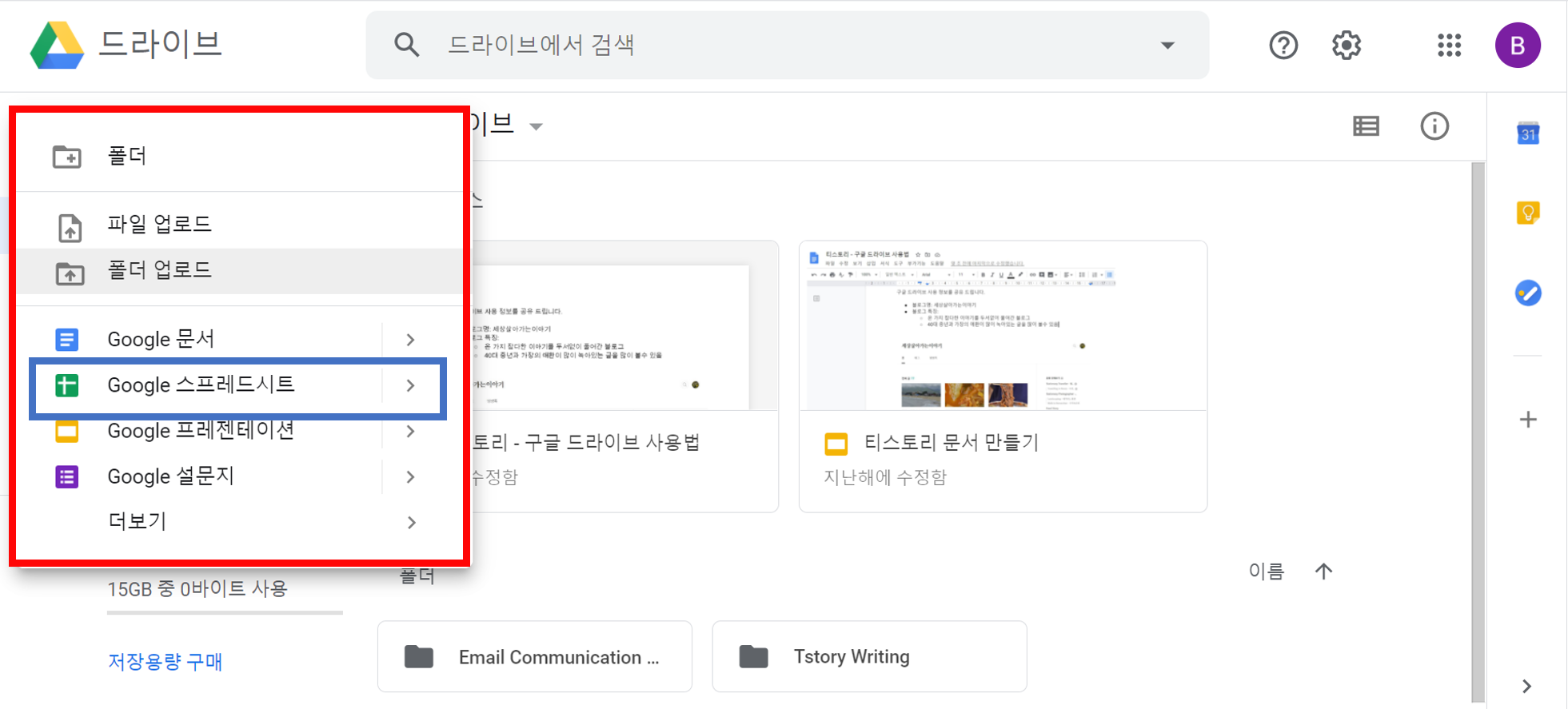Screen dimensions: 1568x709
Task: Select Google 설문지 menu item
Action: tap(240, 477)
